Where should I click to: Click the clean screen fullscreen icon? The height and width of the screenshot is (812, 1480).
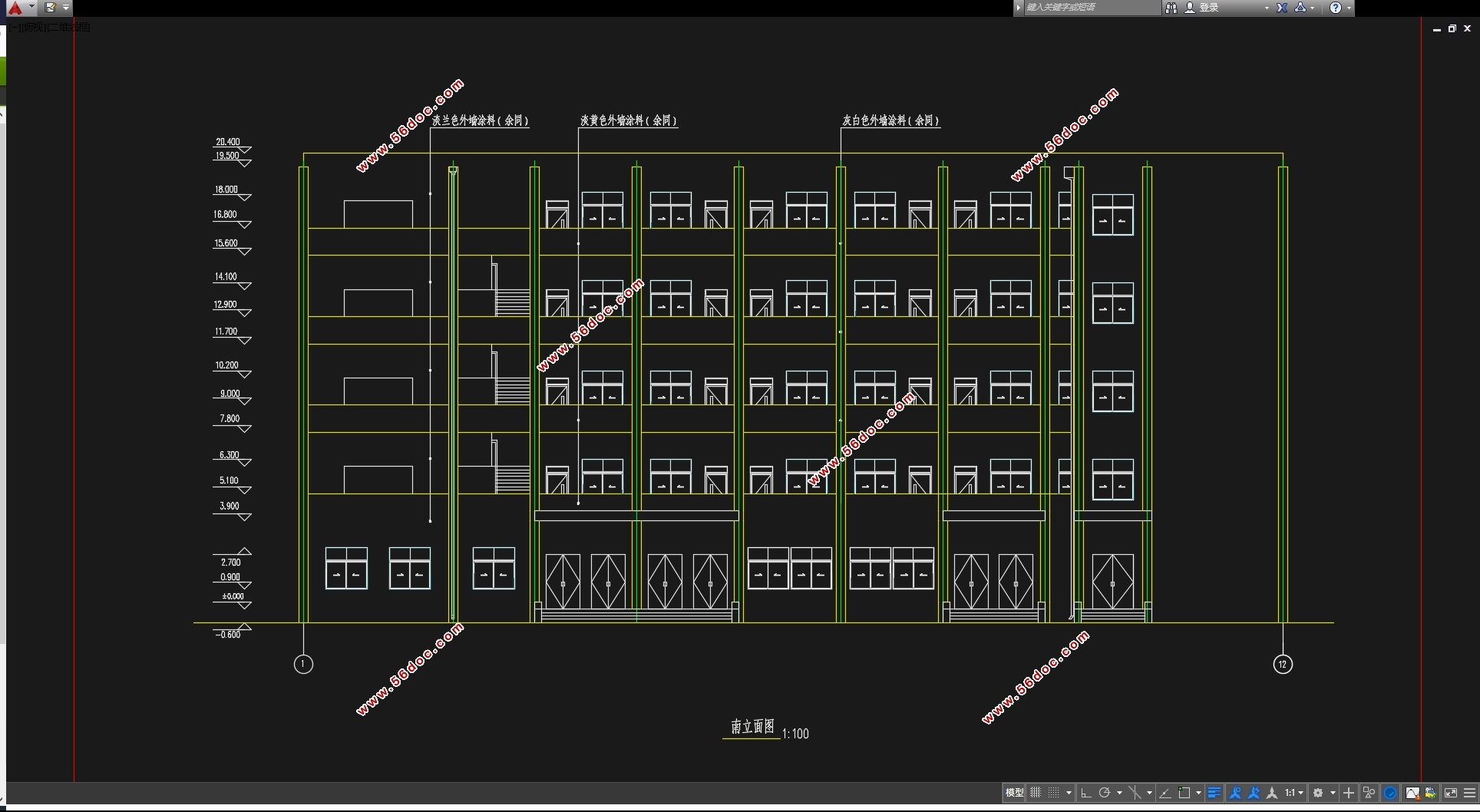tap(1451, 793)
